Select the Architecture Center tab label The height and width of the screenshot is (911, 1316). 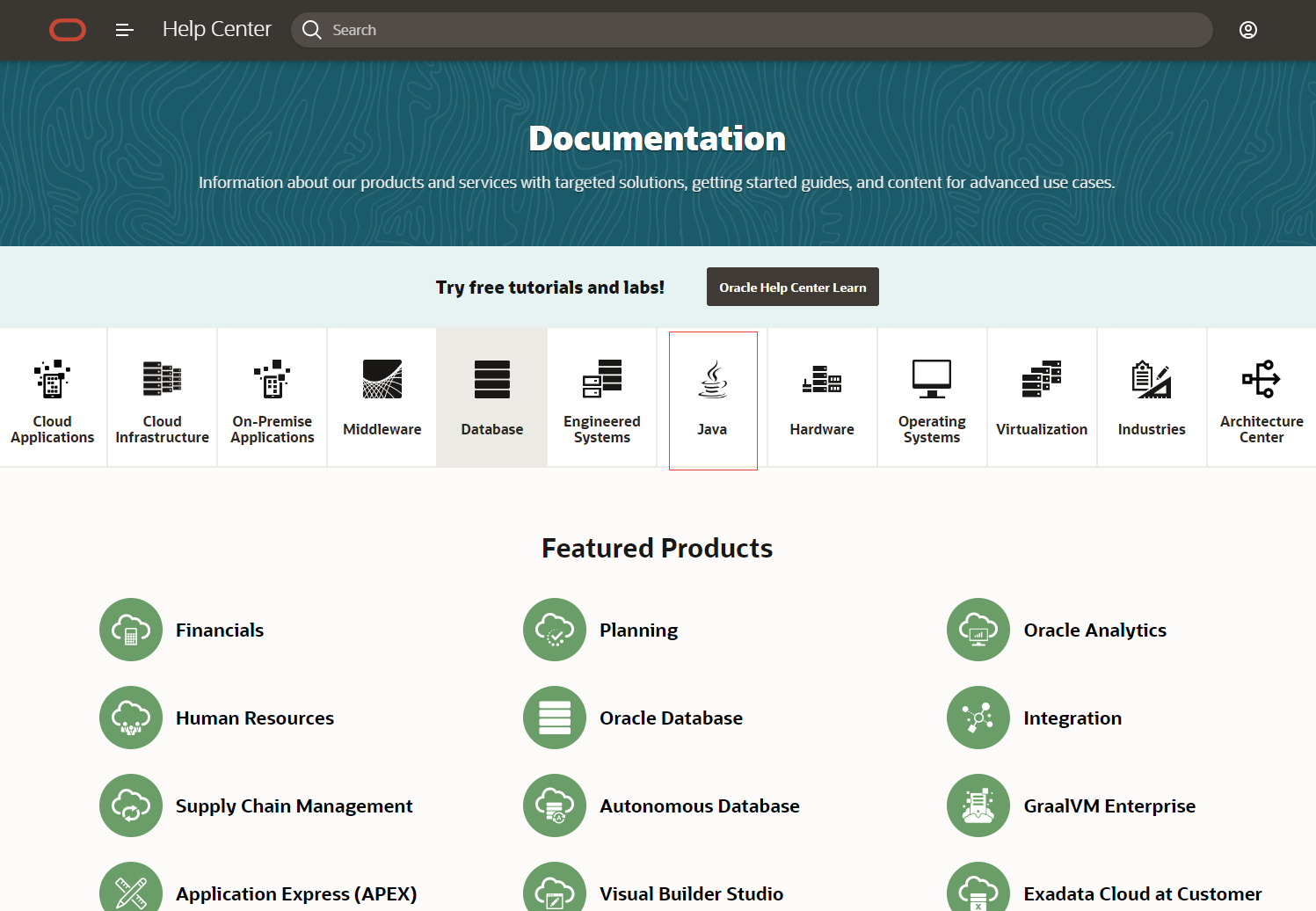[1261, 429]
